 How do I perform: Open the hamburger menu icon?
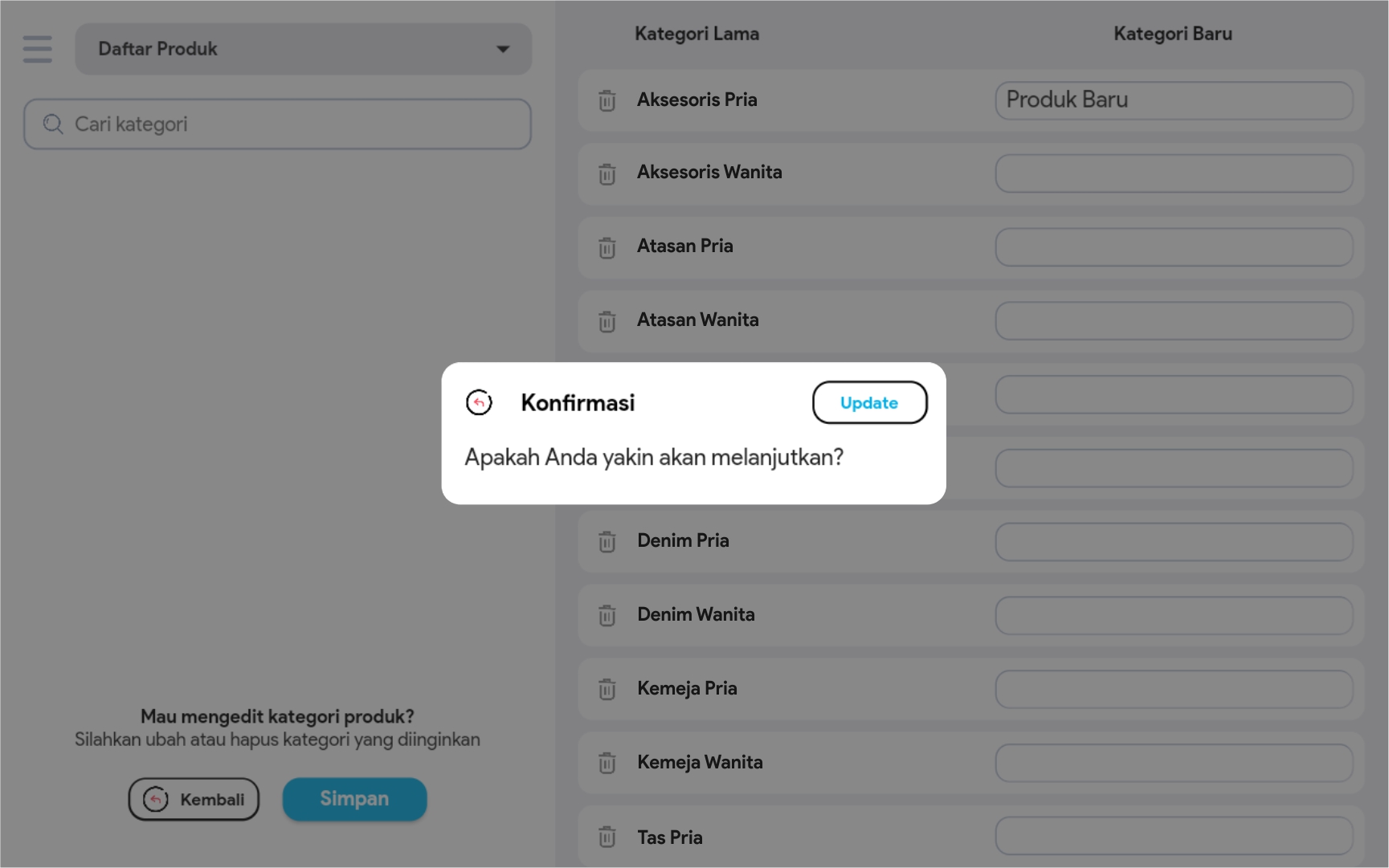coord(37,49)
